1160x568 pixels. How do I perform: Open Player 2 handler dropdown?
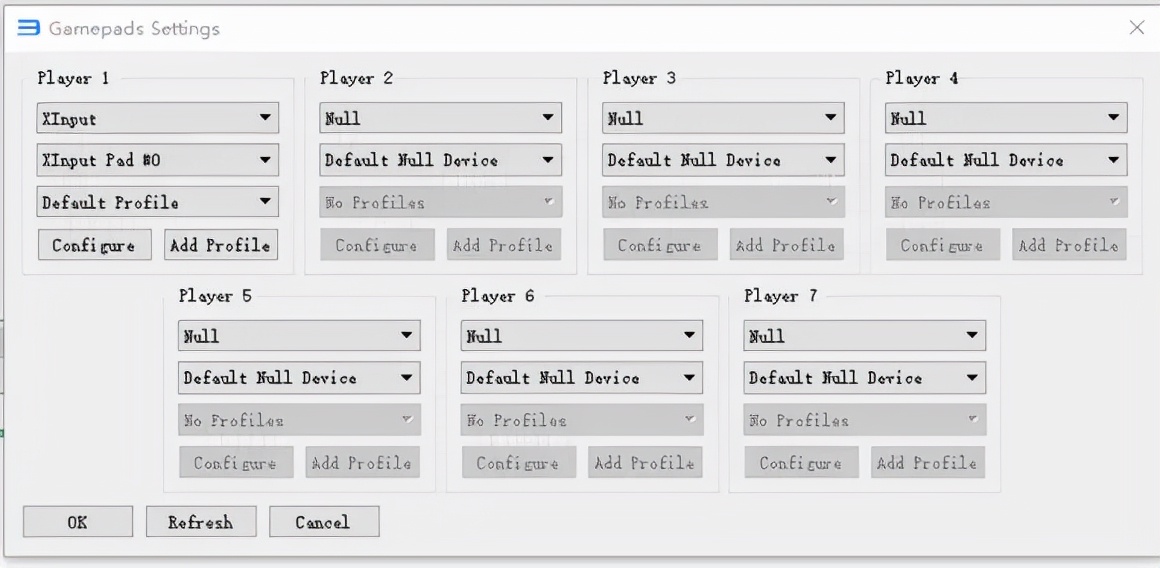440,118
